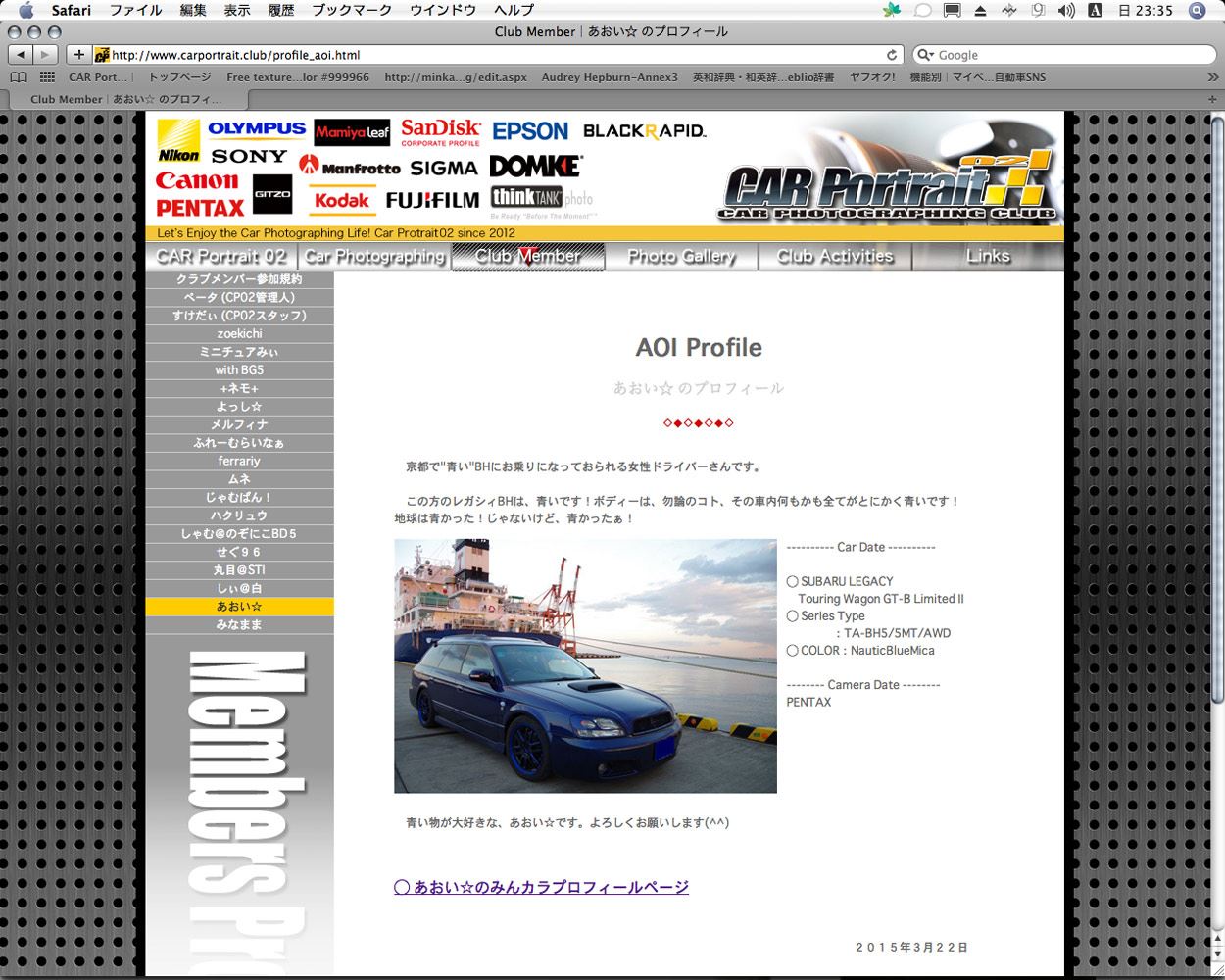This screenshot has width=1225, height=980.
Task: Open the ファイル menu
Action: pos(136,11)
